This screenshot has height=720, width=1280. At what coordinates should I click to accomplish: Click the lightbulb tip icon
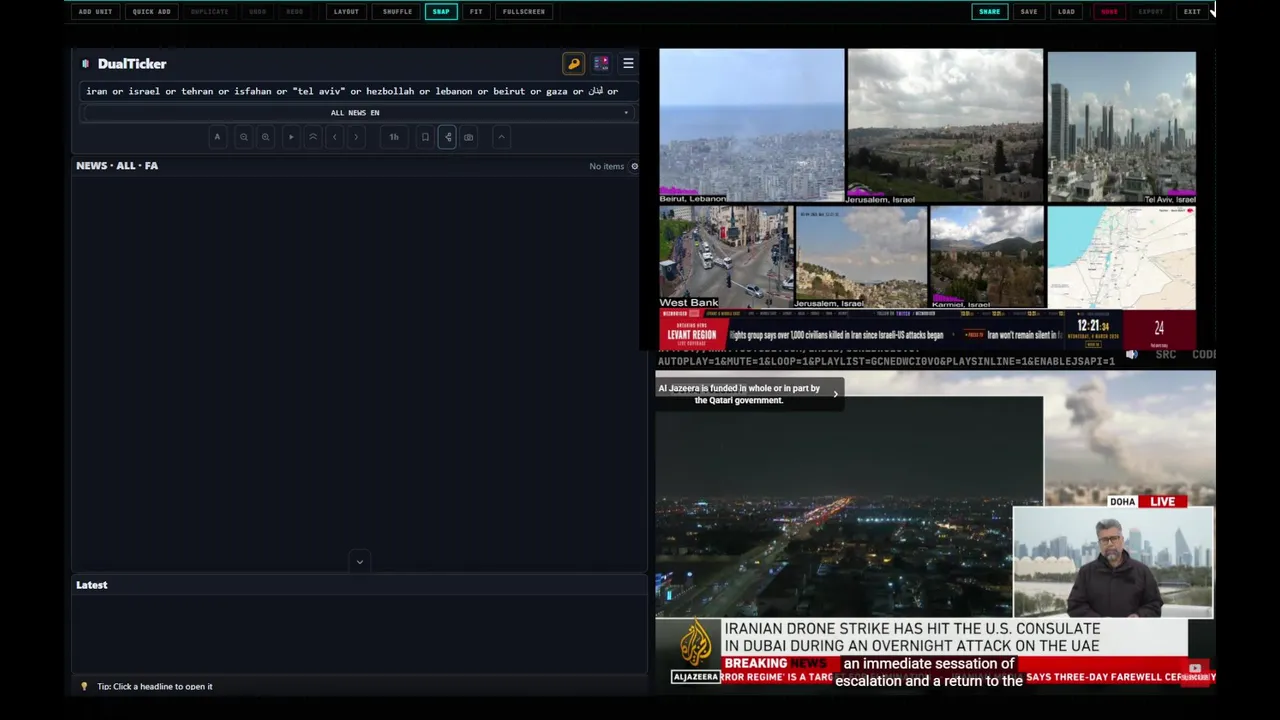(x=84, y=687)
